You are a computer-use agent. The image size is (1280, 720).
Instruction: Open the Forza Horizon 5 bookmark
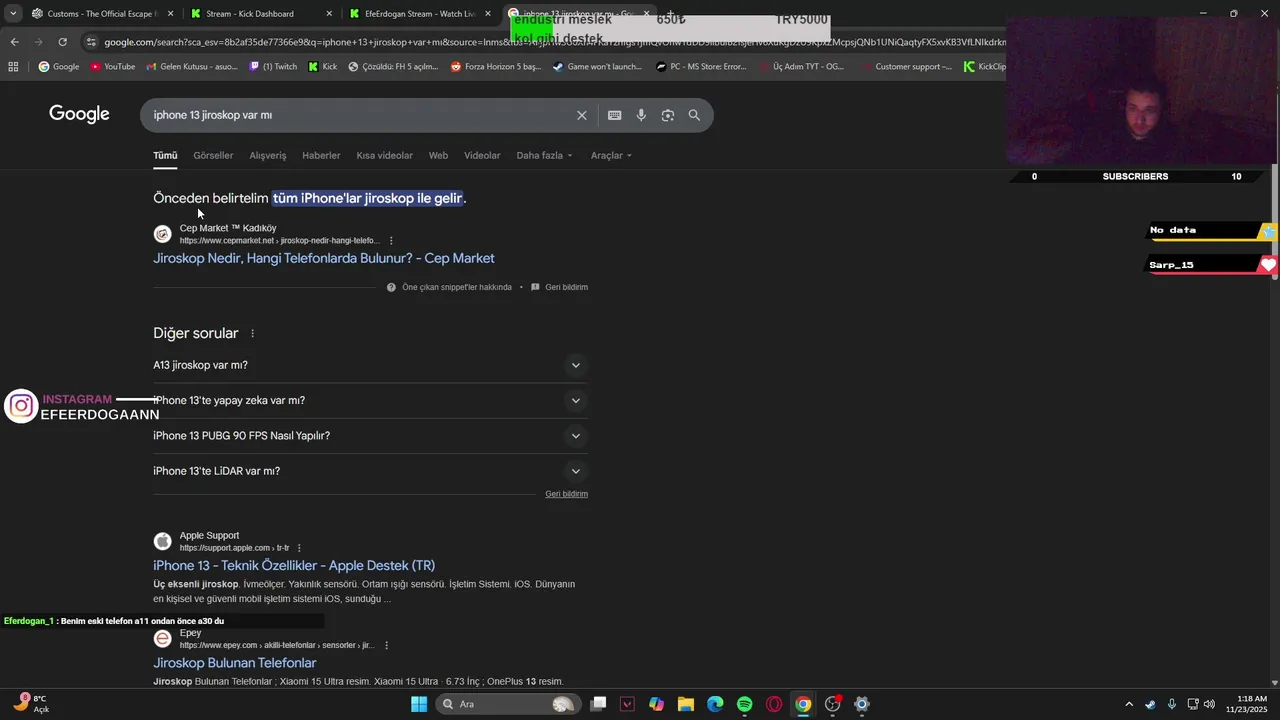[496, 67]
